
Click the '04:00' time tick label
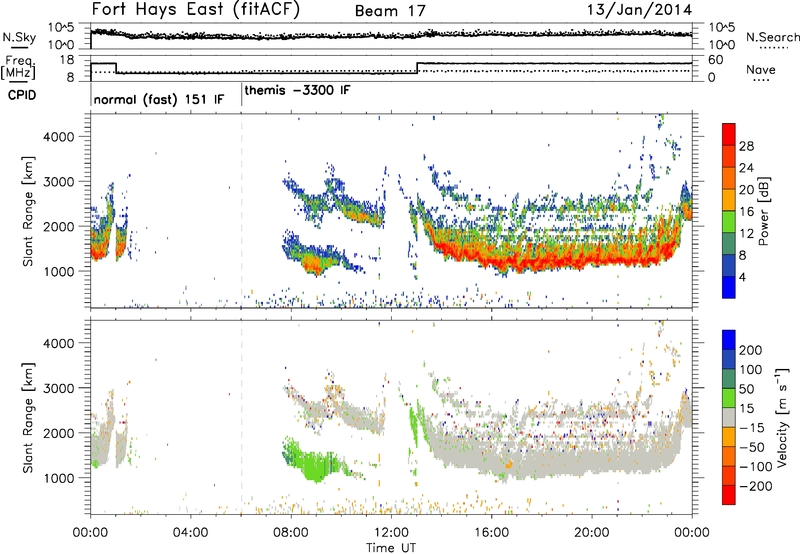190,533
